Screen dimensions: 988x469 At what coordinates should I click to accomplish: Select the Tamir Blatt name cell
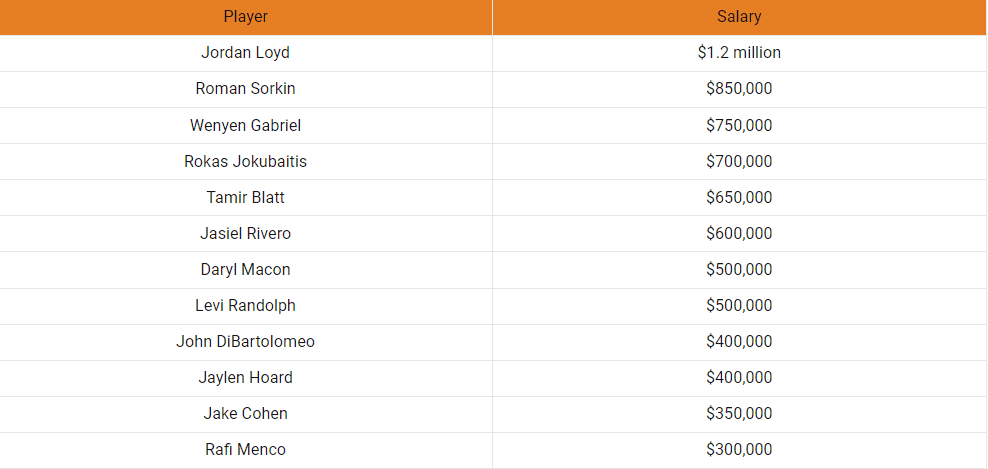246,198
